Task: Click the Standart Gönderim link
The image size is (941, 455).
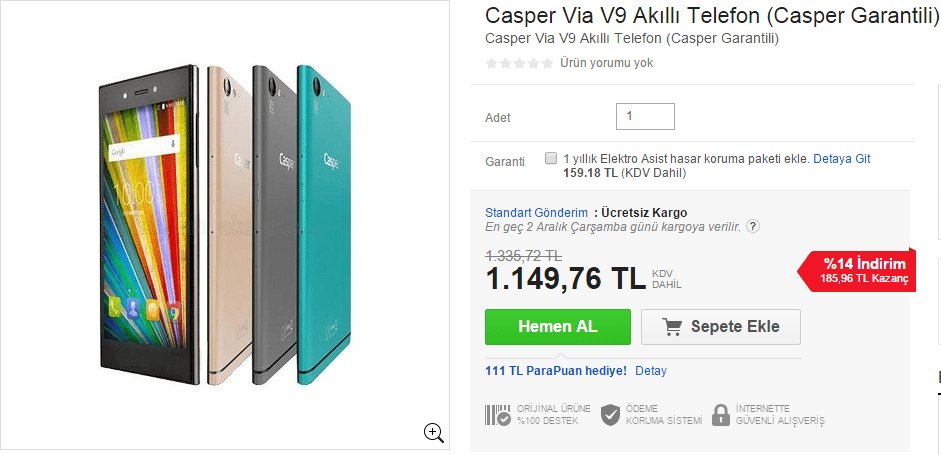Action: click(536, 213)
